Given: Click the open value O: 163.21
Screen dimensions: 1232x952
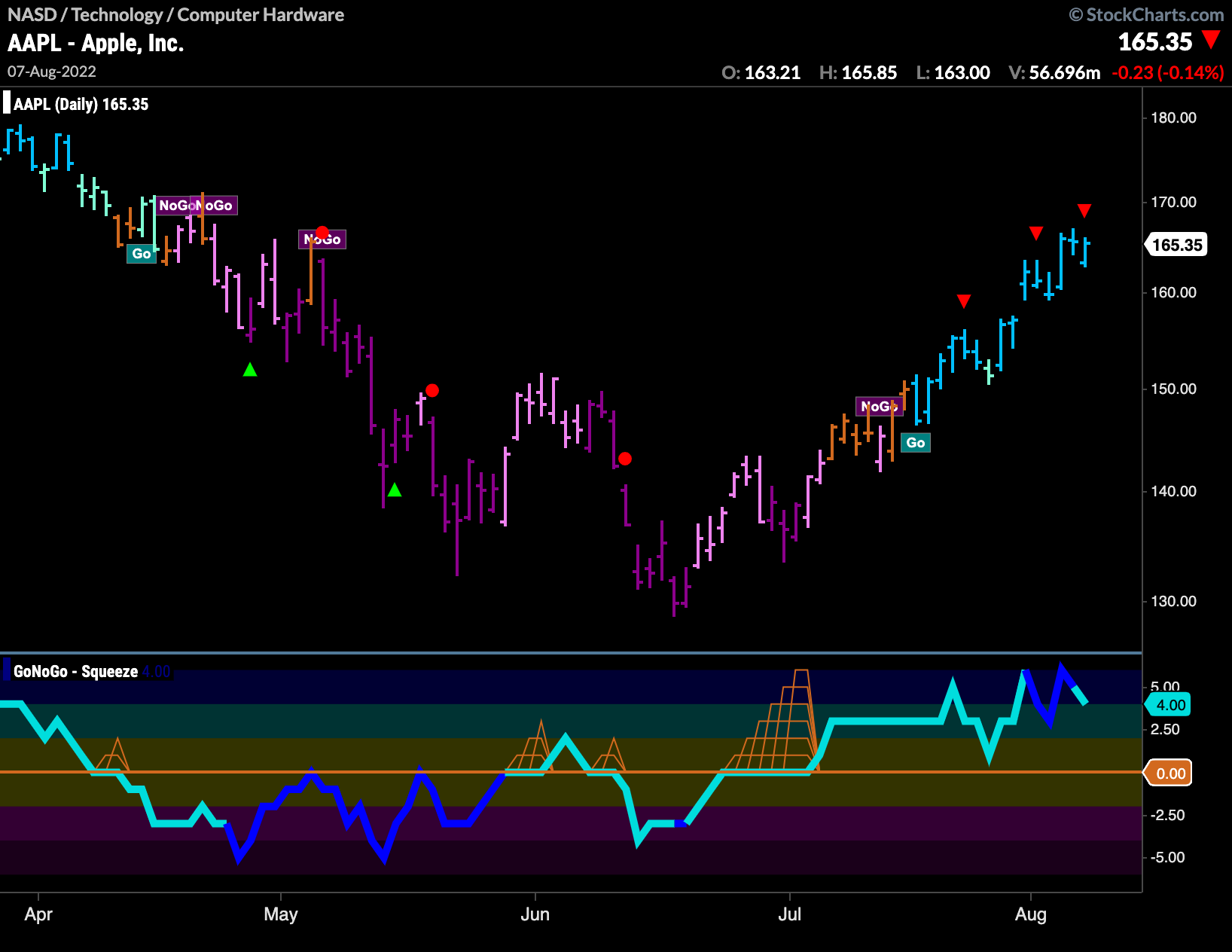Looking at the screenshot, I should [761, 72].
